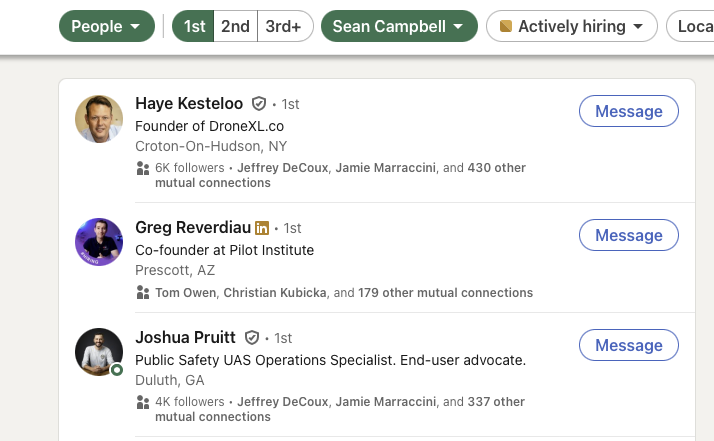Click the gold Actively hiring premium icon
Screen dimensions: 714x441
505,26
